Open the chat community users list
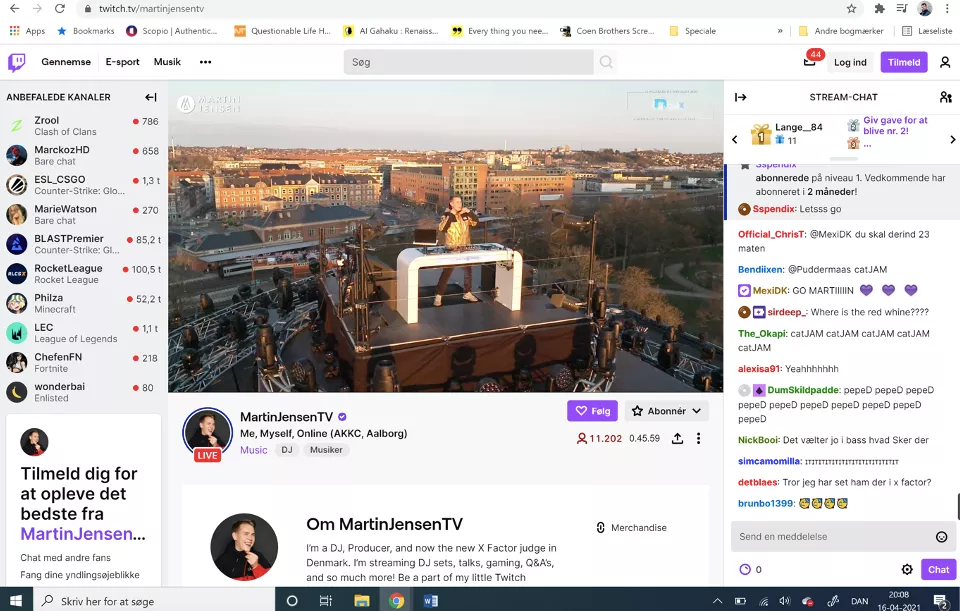This screenshot has height=611, width=960. pos(945,97)
